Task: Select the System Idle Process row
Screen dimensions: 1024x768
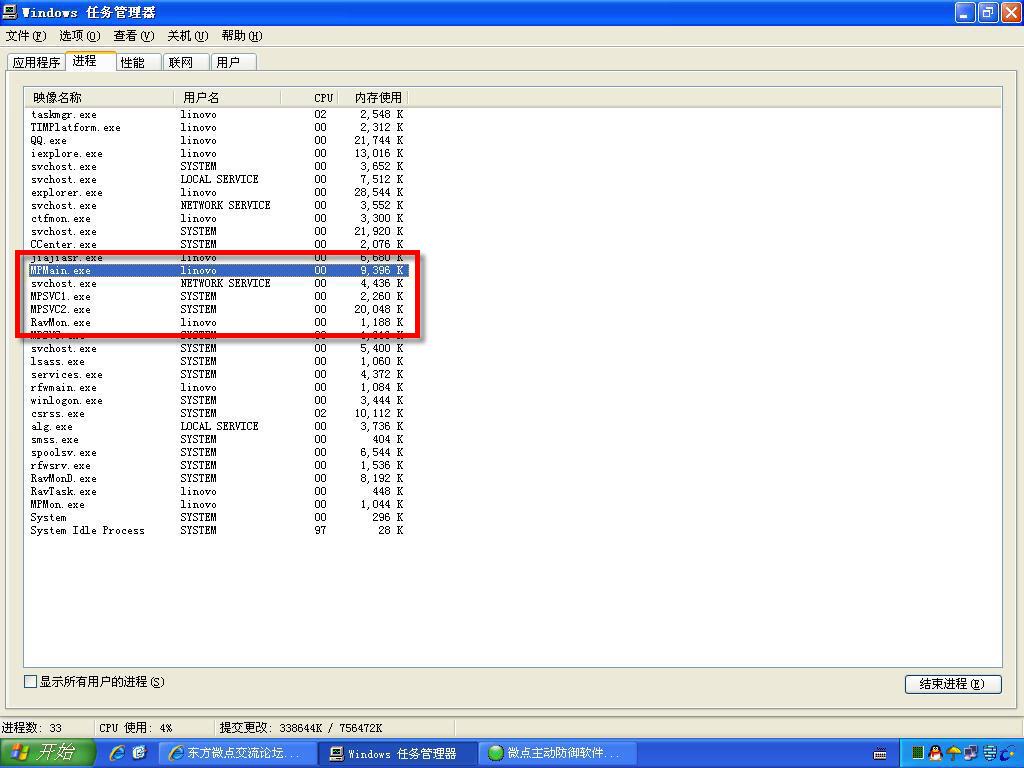Action: click(x=217, y=530)
